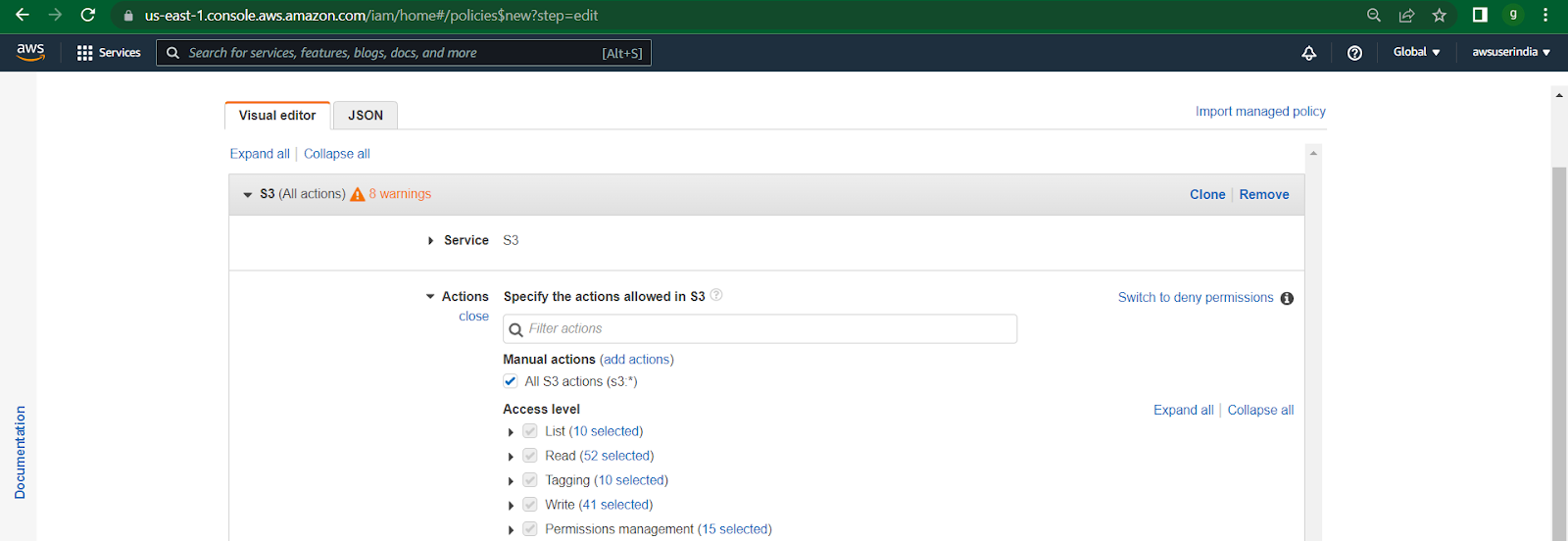1568x541 pixels.
Task: Expand the Tagging actions triangle
Action: point(511,481)
